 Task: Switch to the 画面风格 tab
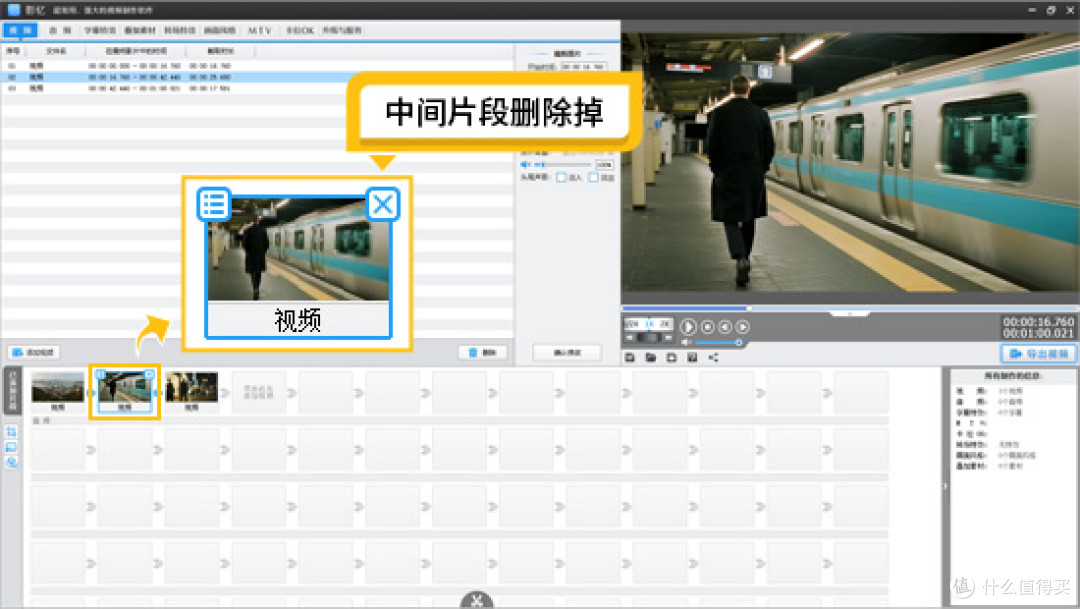220,30
